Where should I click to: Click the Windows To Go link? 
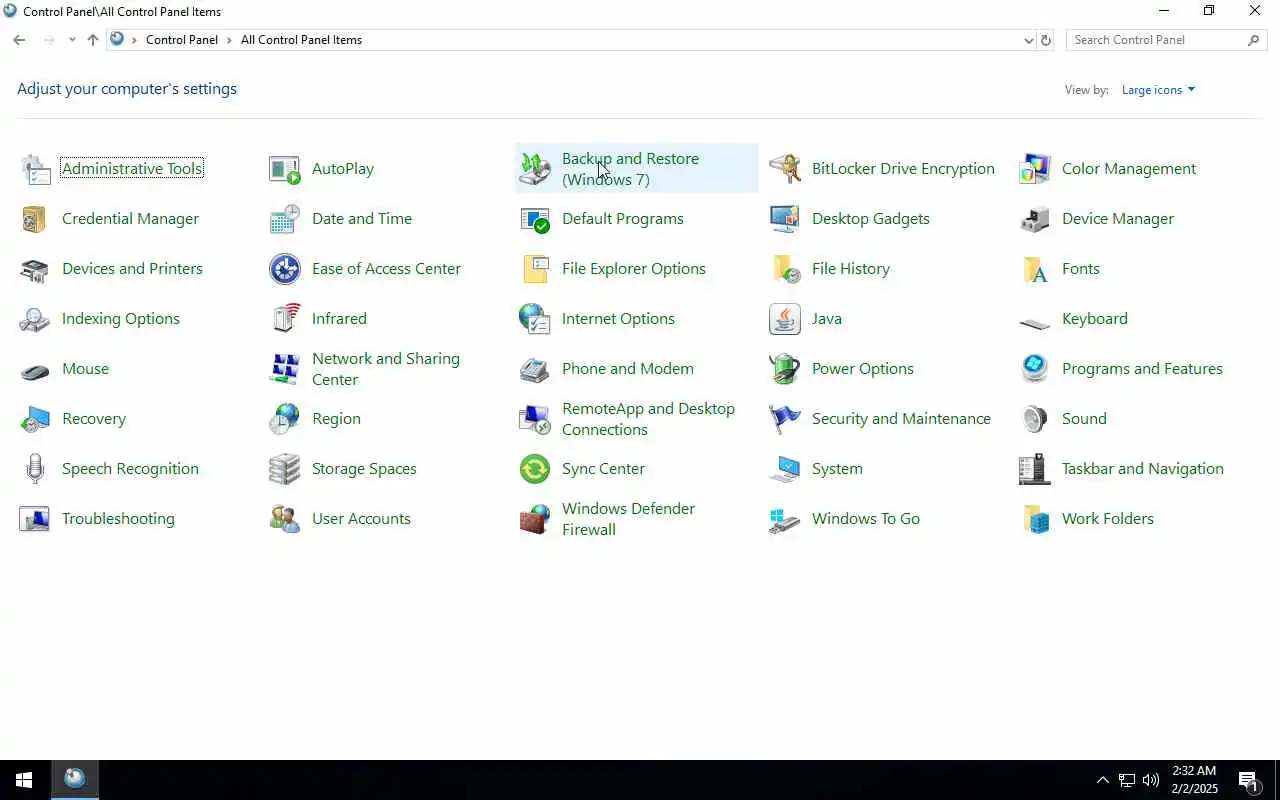click(866, 519)
